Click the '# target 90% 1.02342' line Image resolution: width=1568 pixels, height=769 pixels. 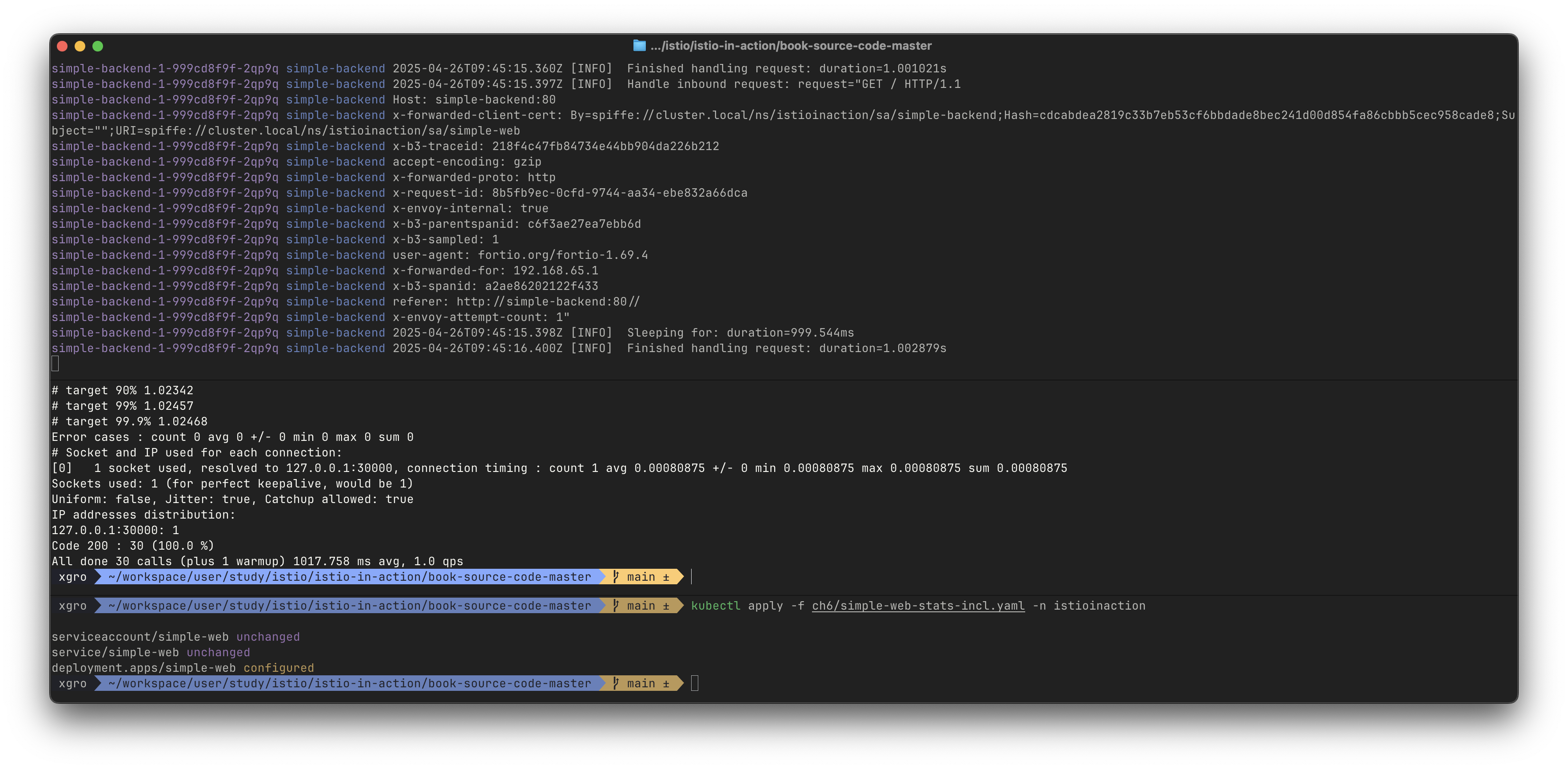point(122,391)
